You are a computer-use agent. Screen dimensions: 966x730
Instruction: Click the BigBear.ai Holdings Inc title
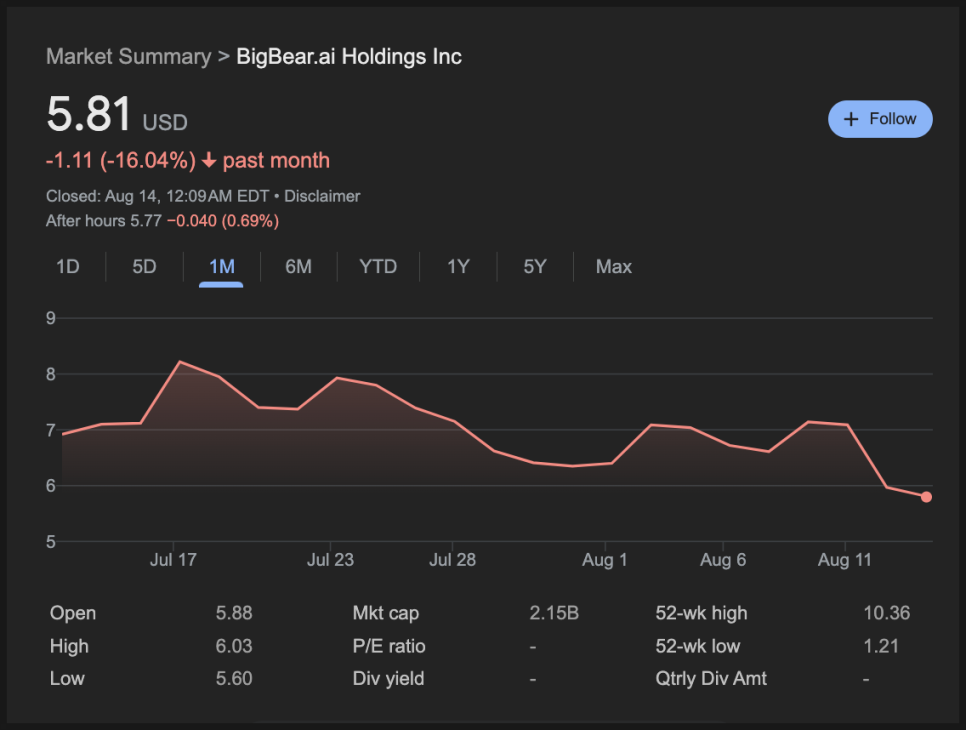point(349,57)
